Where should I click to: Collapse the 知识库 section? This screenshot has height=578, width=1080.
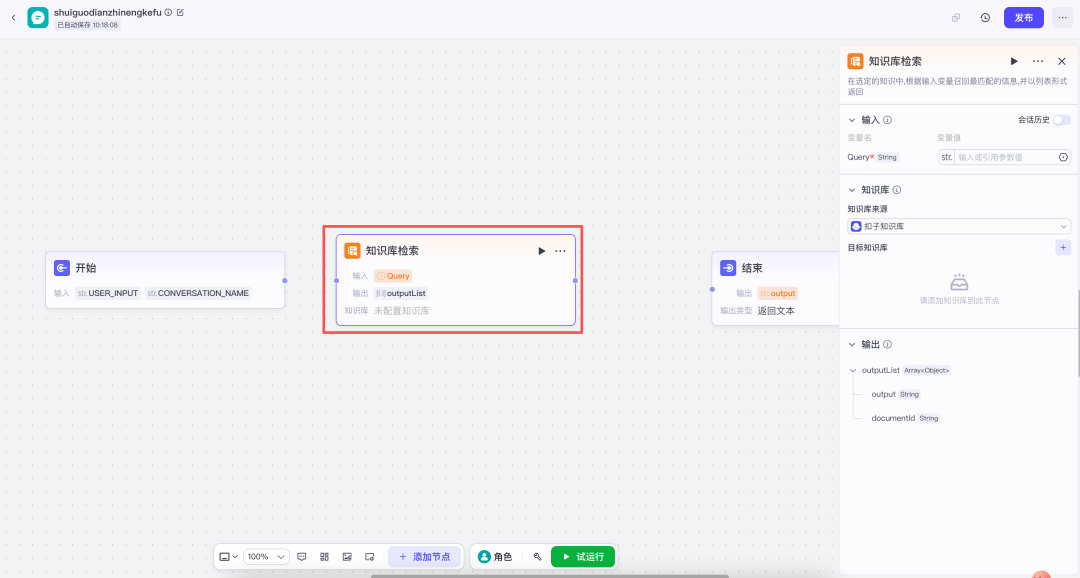click(x=852, y=190)
